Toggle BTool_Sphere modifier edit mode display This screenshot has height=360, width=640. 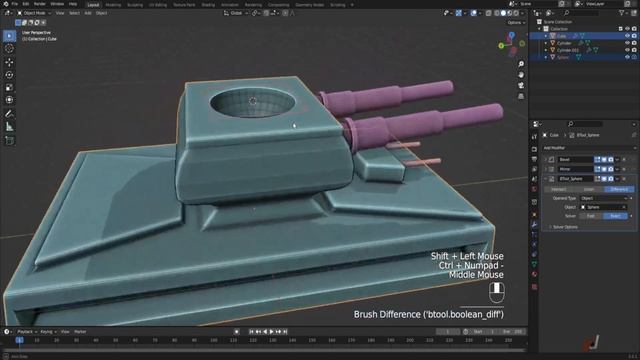click(598, 179)
